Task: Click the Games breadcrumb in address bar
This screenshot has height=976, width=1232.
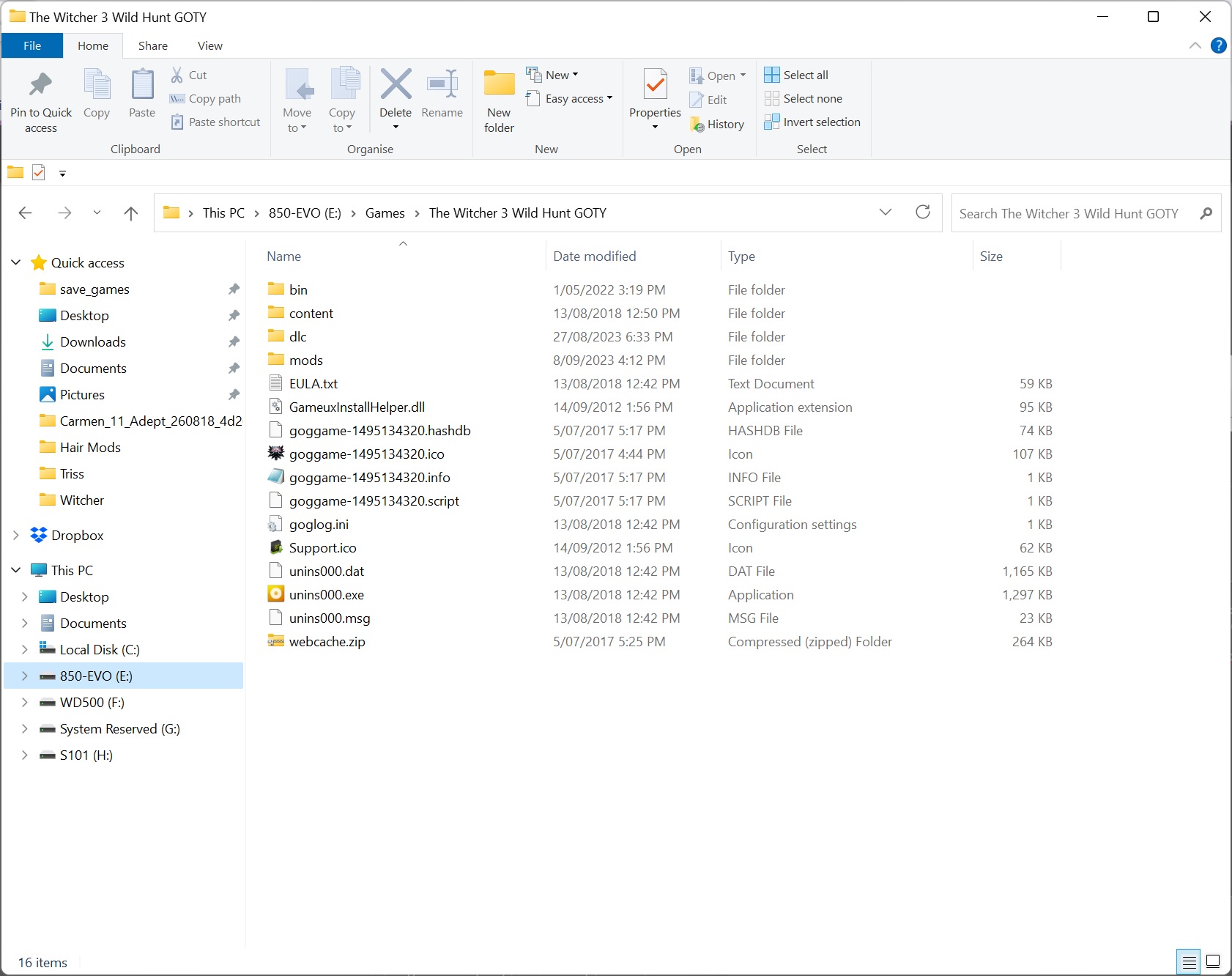Action: tap(385, 213)
